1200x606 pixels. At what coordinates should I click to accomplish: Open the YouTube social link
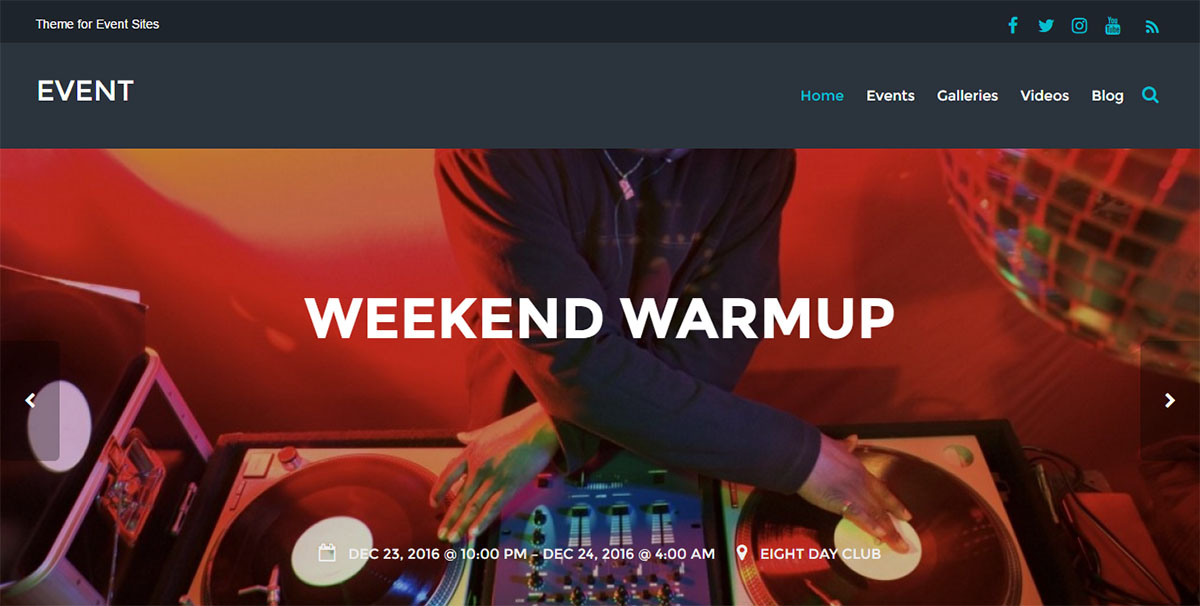pos(1113,25)
